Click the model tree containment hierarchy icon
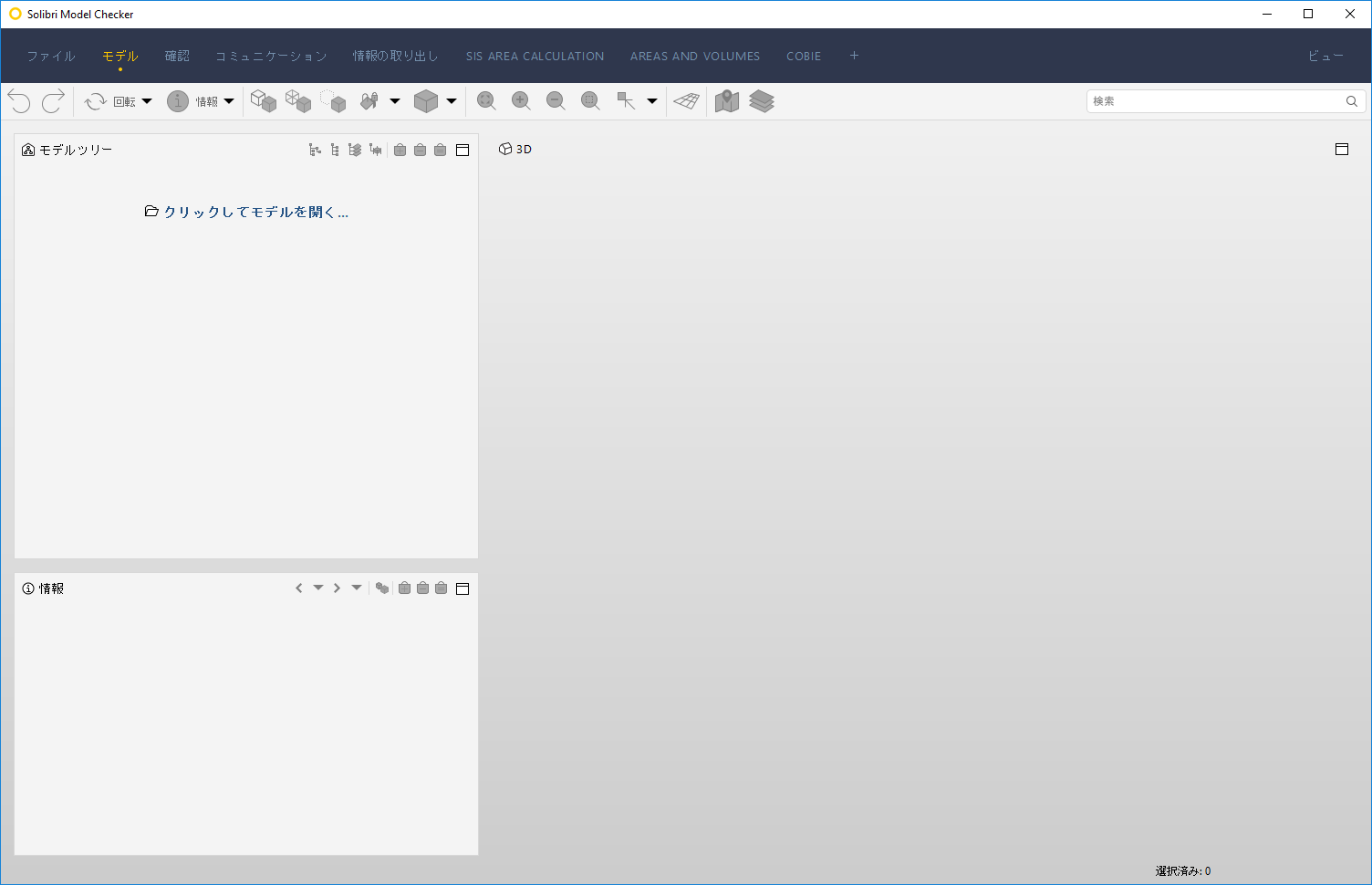 315,150
